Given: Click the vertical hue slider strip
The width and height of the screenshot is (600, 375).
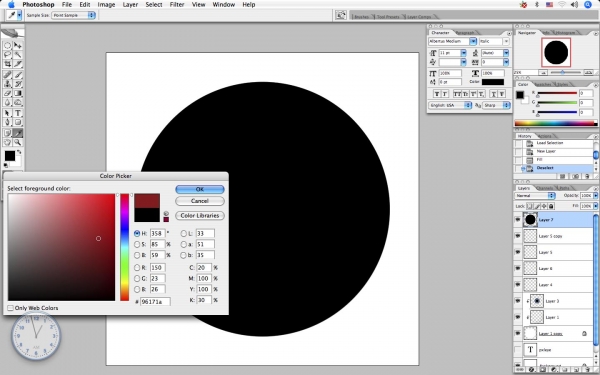Looking at the screenshot, I should pos(124,247).
